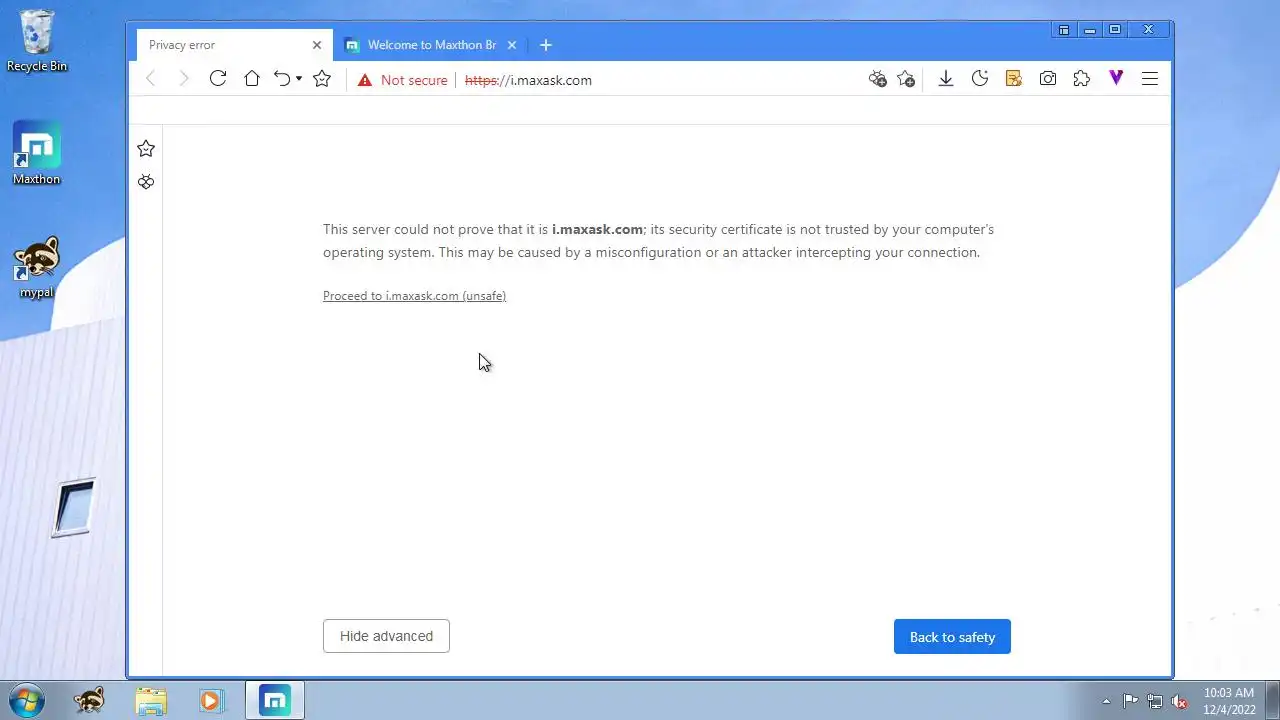Open the media player taskbar icon
1280x720 pixels.
coord(211,700)
